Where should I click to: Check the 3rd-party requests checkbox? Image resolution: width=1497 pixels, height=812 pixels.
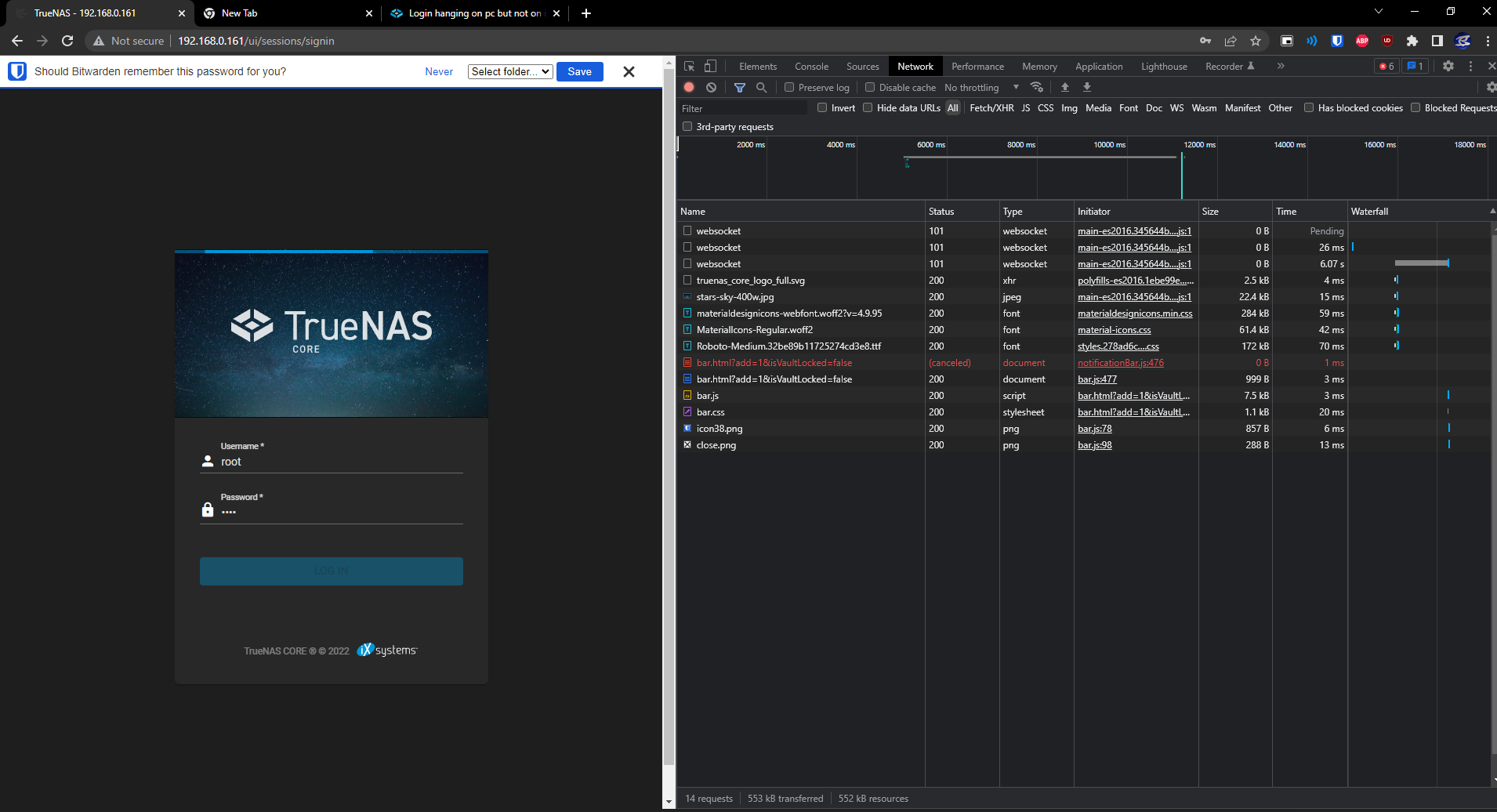click(687, 126)
